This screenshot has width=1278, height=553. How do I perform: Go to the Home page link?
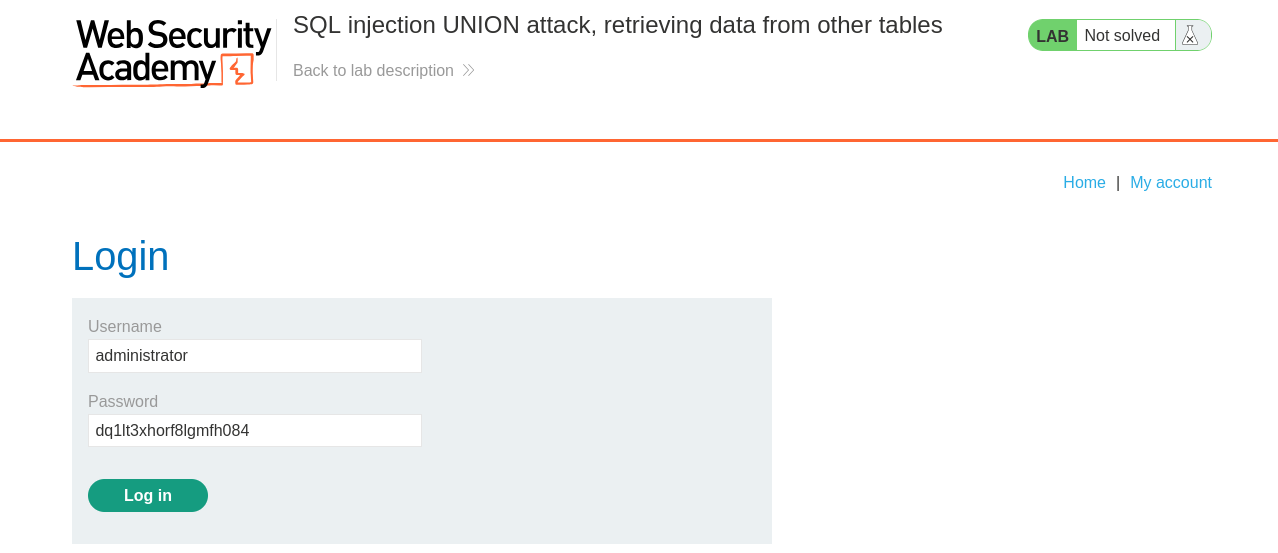click(1084, 182)
